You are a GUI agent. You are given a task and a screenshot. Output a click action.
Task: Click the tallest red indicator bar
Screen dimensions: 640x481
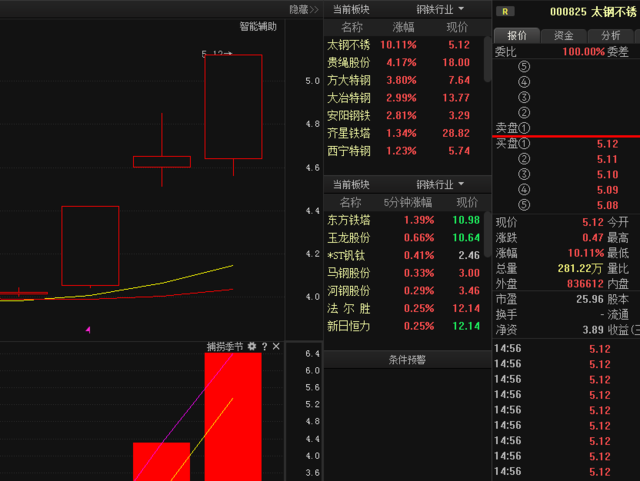(233, 417)
